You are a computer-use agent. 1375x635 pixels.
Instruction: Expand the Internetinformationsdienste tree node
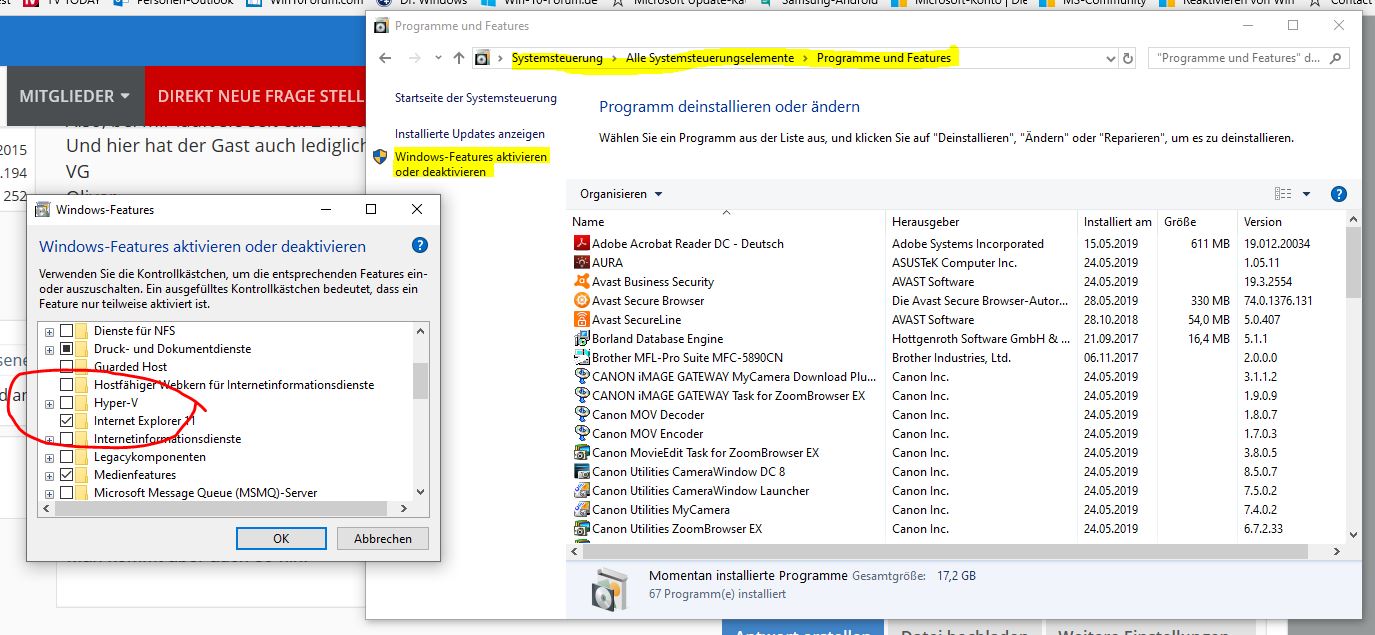pos(49,439)
